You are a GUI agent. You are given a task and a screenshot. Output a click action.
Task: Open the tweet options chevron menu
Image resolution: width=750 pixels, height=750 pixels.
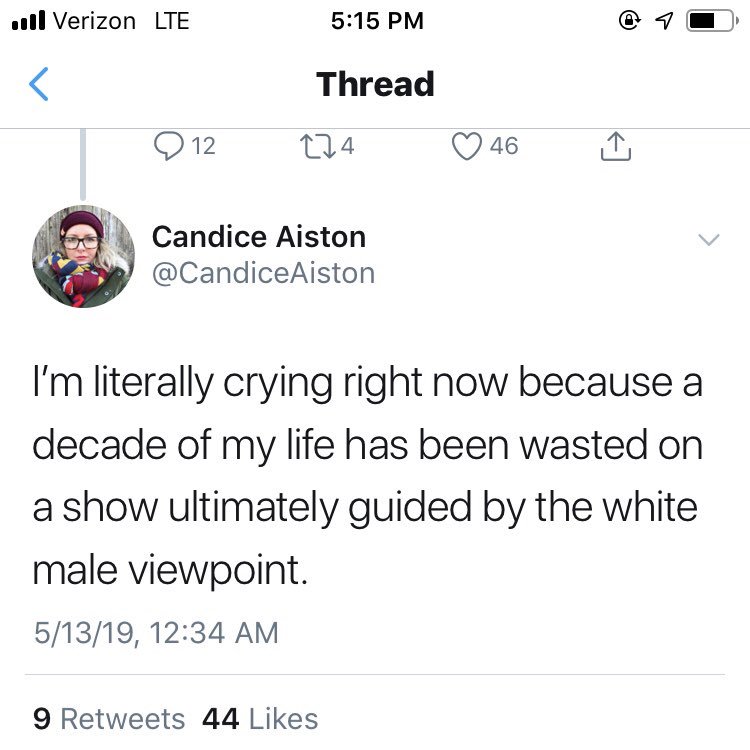pyautogui.click(x=708, y=239)
